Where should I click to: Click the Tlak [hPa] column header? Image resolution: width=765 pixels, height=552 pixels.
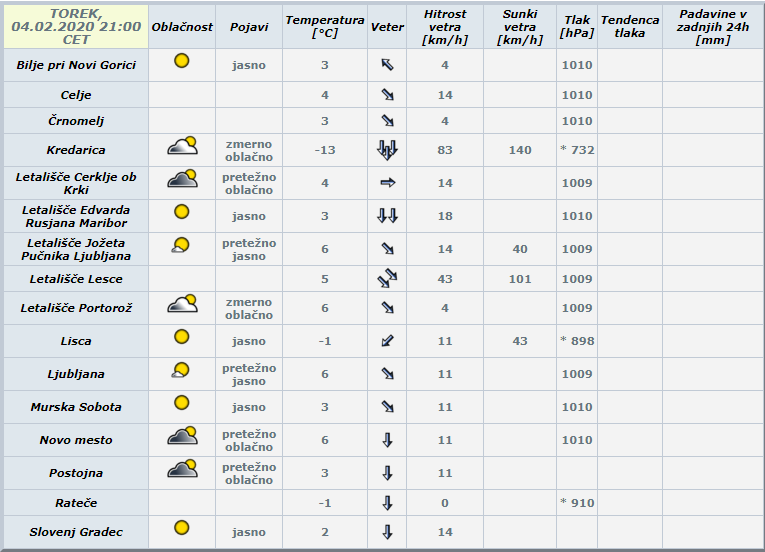tap(577, 27)
